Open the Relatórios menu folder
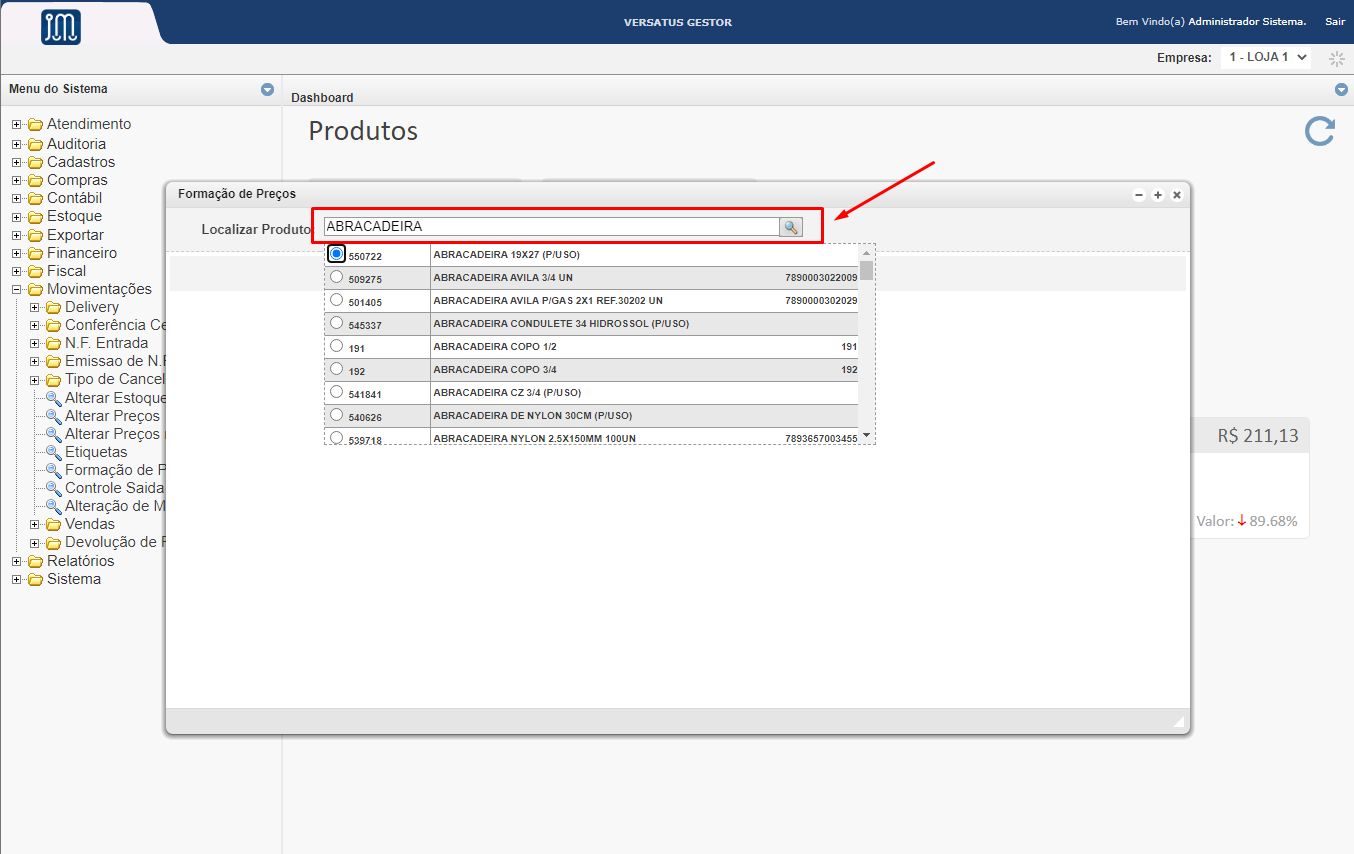This screenshot has height=854, width=1354. tap(36, 561)
